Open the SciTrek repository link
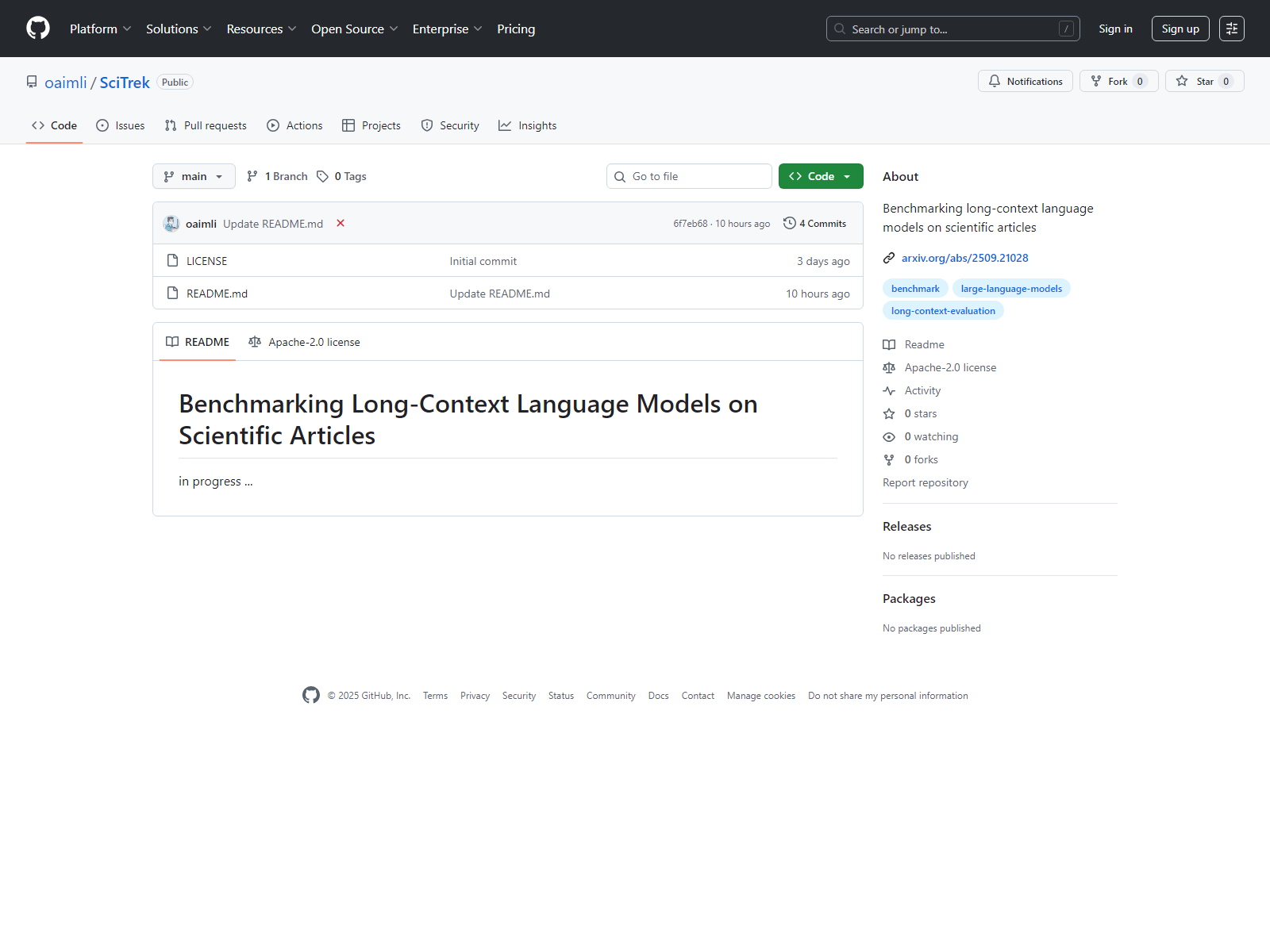 pos(125,83)
